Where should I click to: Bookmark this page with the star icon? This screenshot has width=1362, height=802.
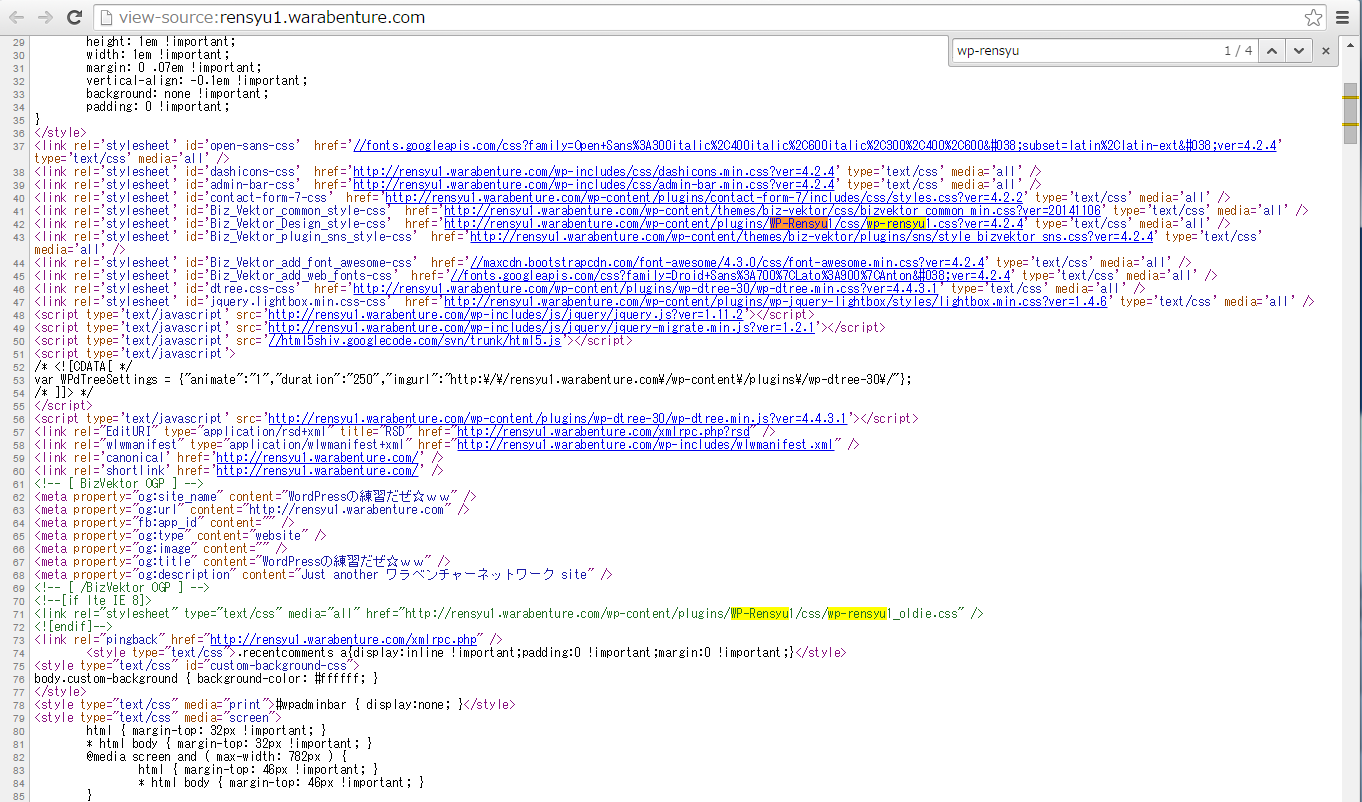point(1313,17)
